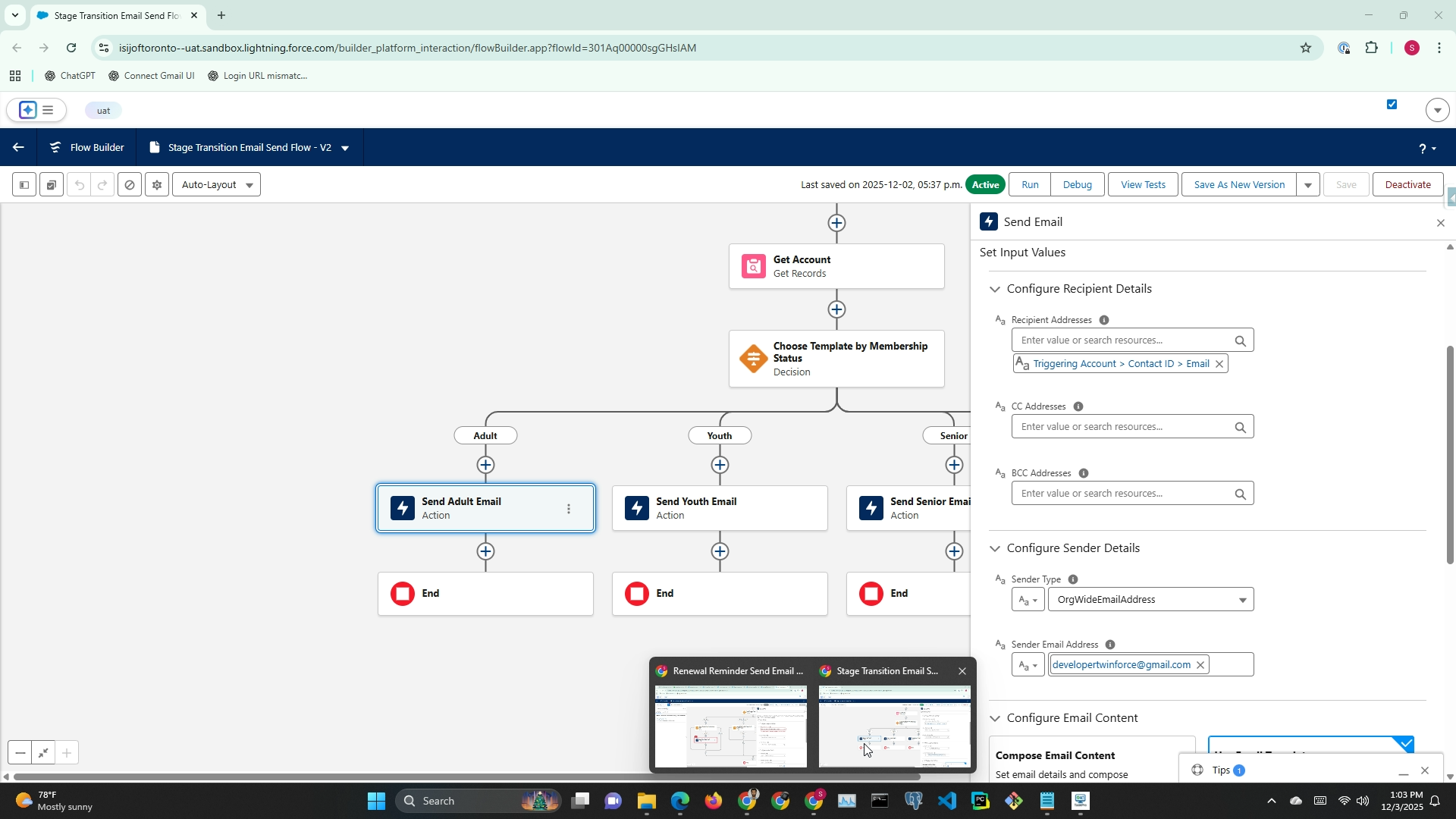Screen dimensions: 1456x819
Task: Click the show errors circle-slash icon
Action: click(130, 185)
